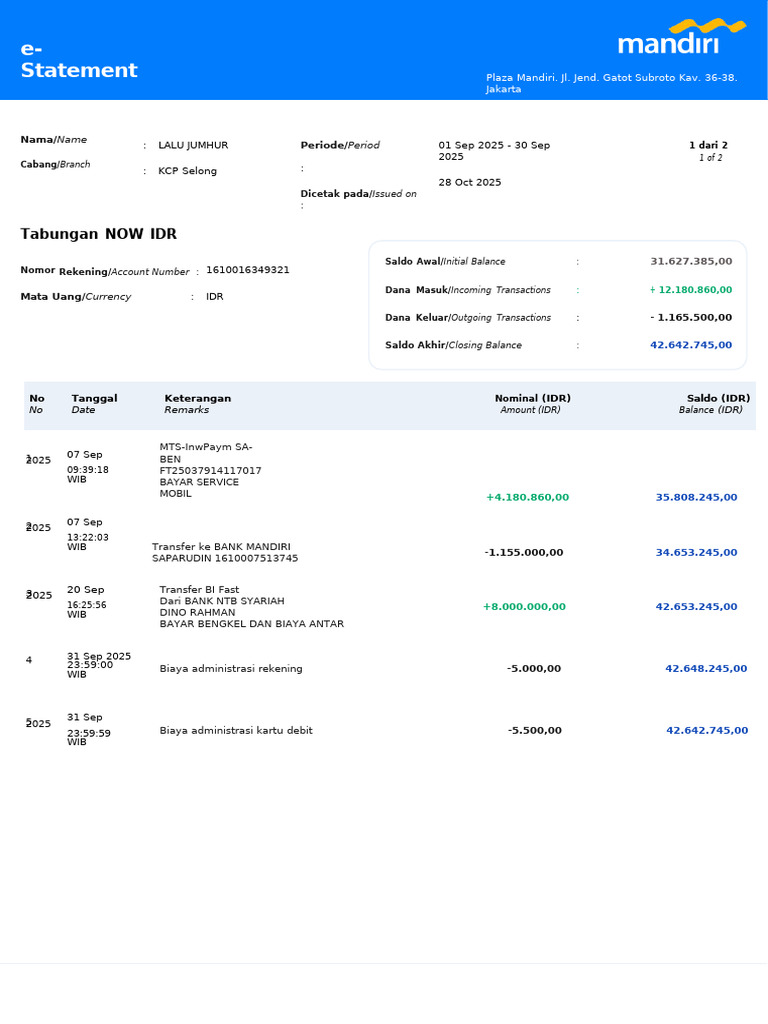Screen dimensions: 768x1024
Task: Select the Transfer BI Fast remark
Action: [199, 589]
